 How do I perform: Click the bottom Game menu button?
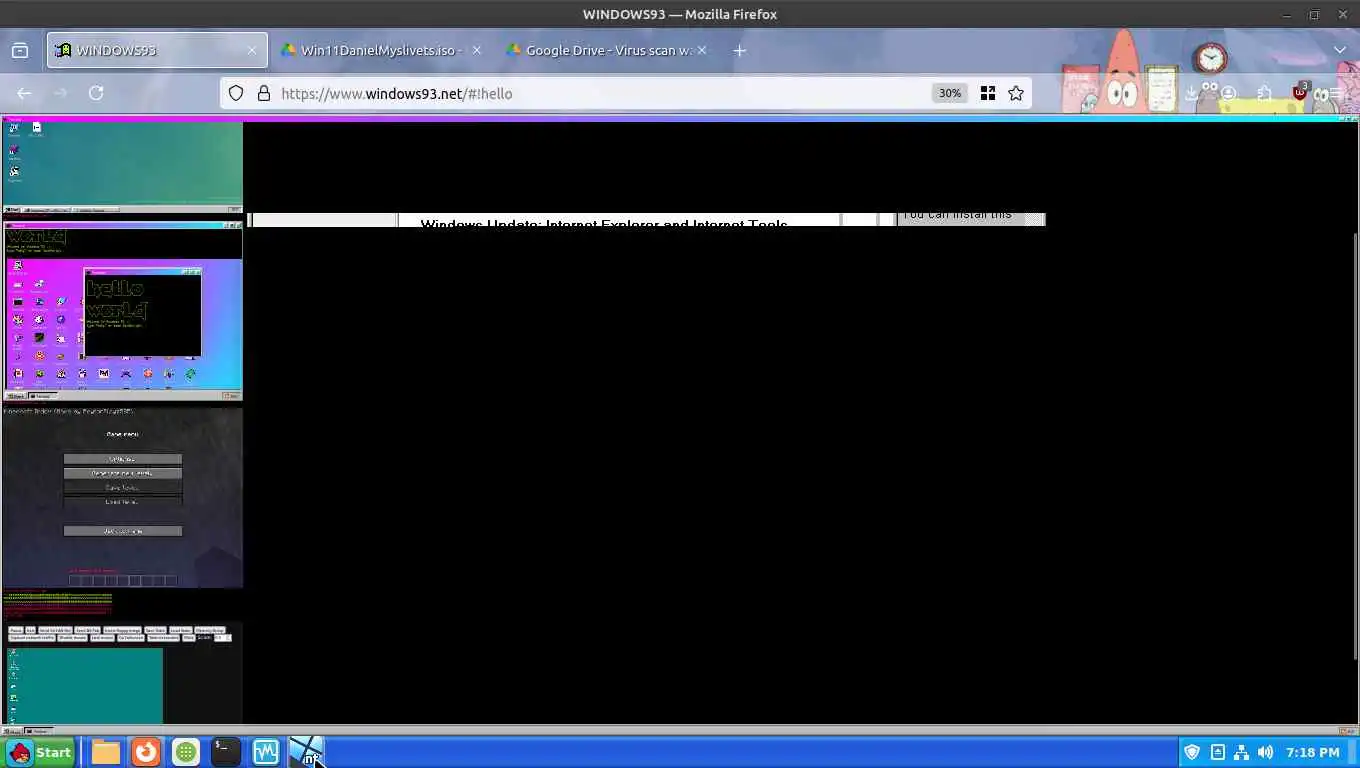[123, 531]
